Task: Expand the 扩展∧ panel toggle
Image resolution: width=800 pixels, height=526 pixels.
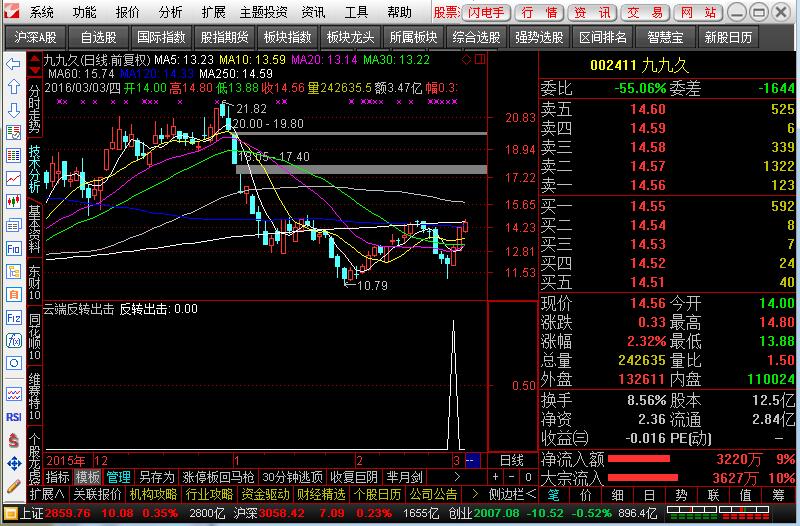Action: click(47, 494)
